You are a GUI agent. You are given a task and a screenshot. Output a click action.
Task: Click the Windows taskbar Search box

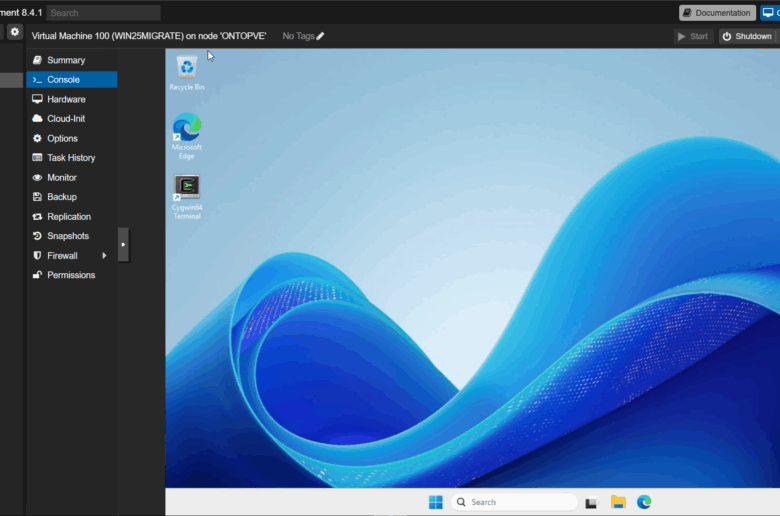514,502
